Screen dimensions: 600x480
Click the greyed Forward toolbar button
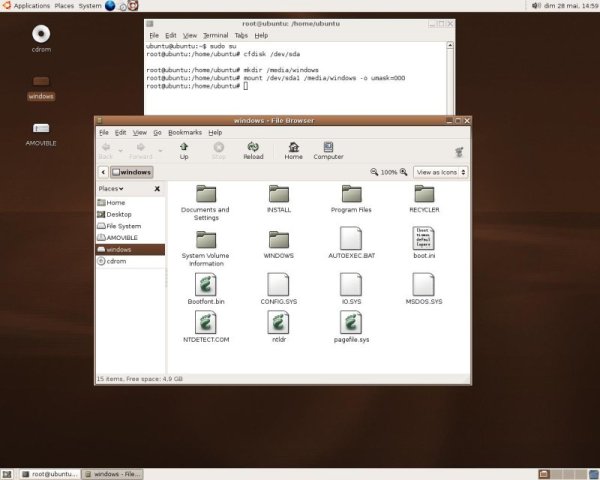[x=140, y=151]
